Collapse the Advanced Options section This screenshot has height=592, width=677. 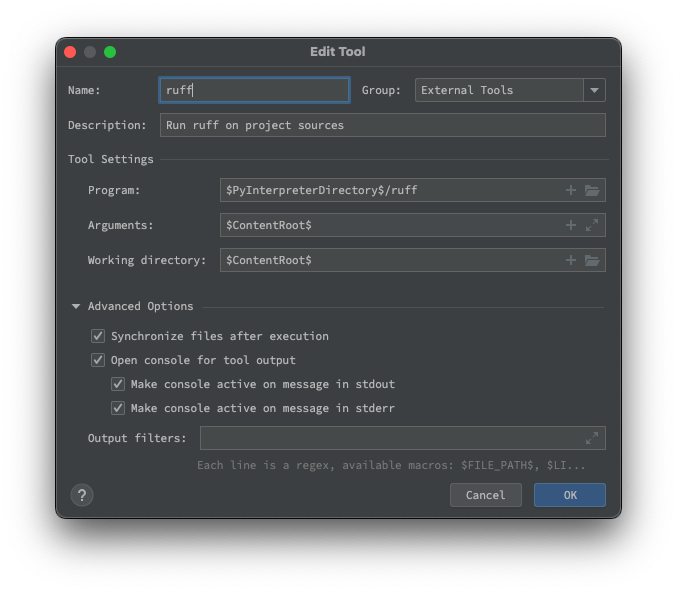point(76,306)
